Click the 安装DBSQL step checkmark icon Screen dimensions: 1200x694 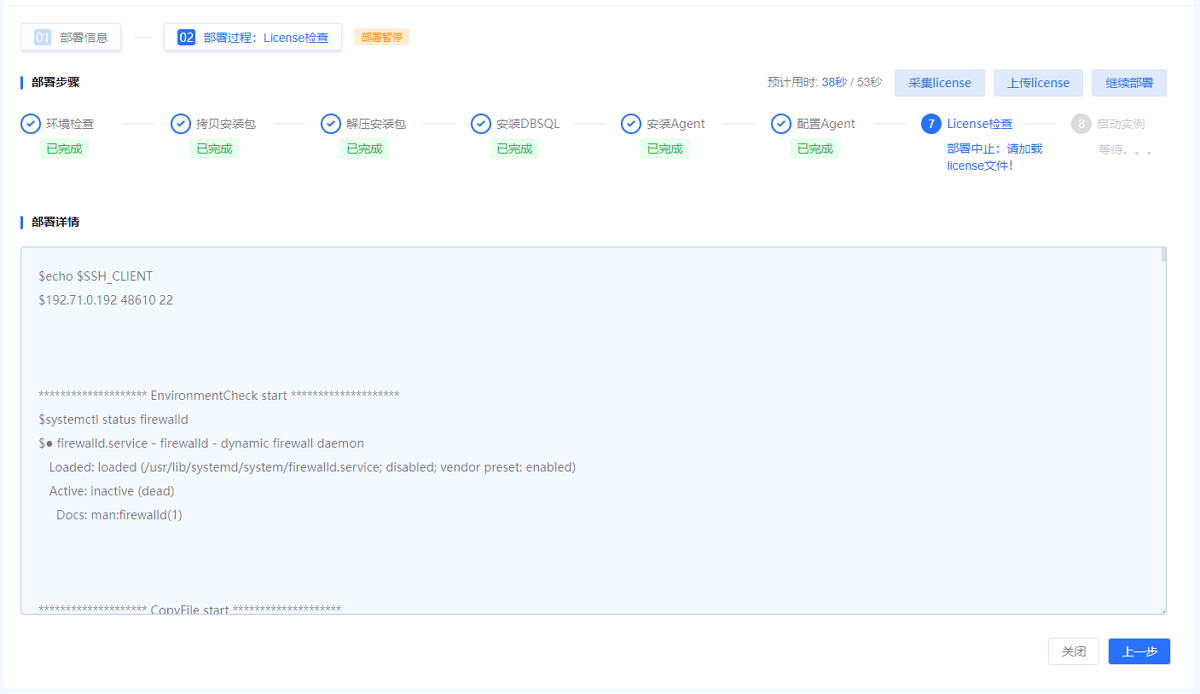(481, 124)
